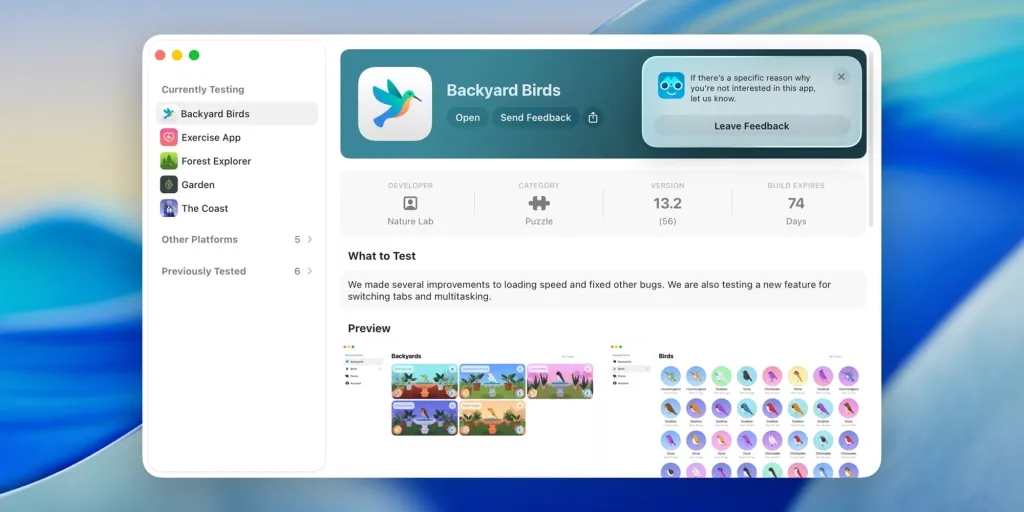Click the Currently Testing sidebar header
The width and height of the screenshot is (1024, 512).
coord(203,90)
